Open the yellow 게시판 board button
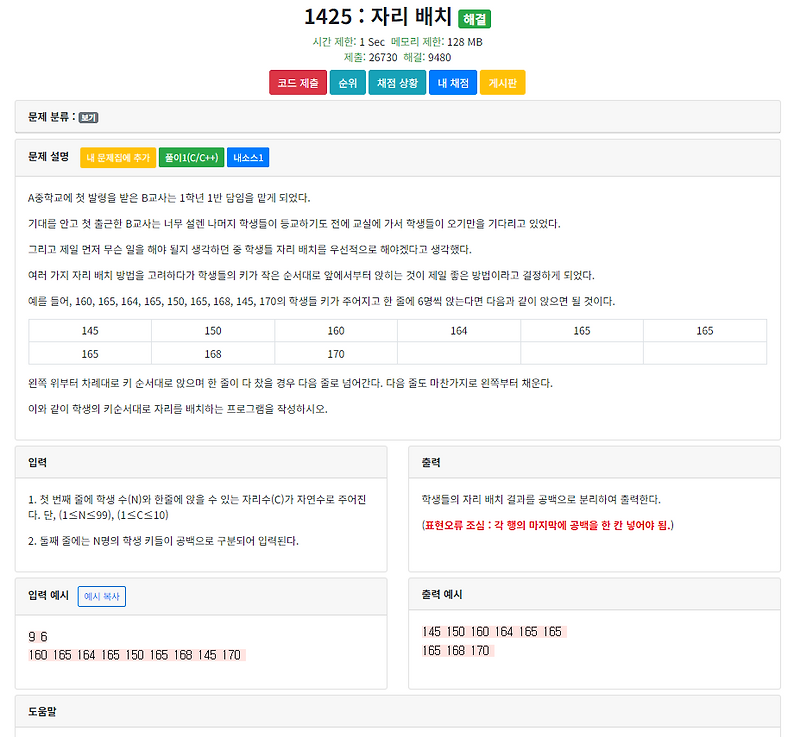Viewport: 800px width, 737px height. click(503, 83)
